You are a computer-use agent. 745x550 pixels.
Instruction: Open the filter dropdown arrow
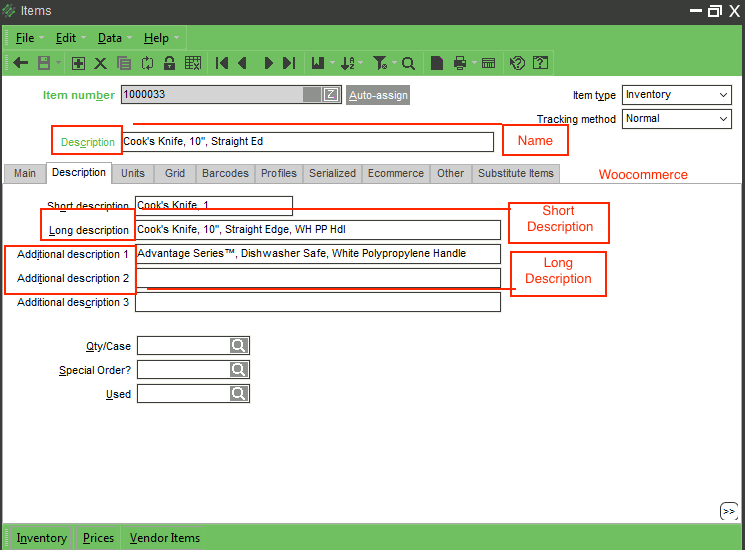[394, 63]
